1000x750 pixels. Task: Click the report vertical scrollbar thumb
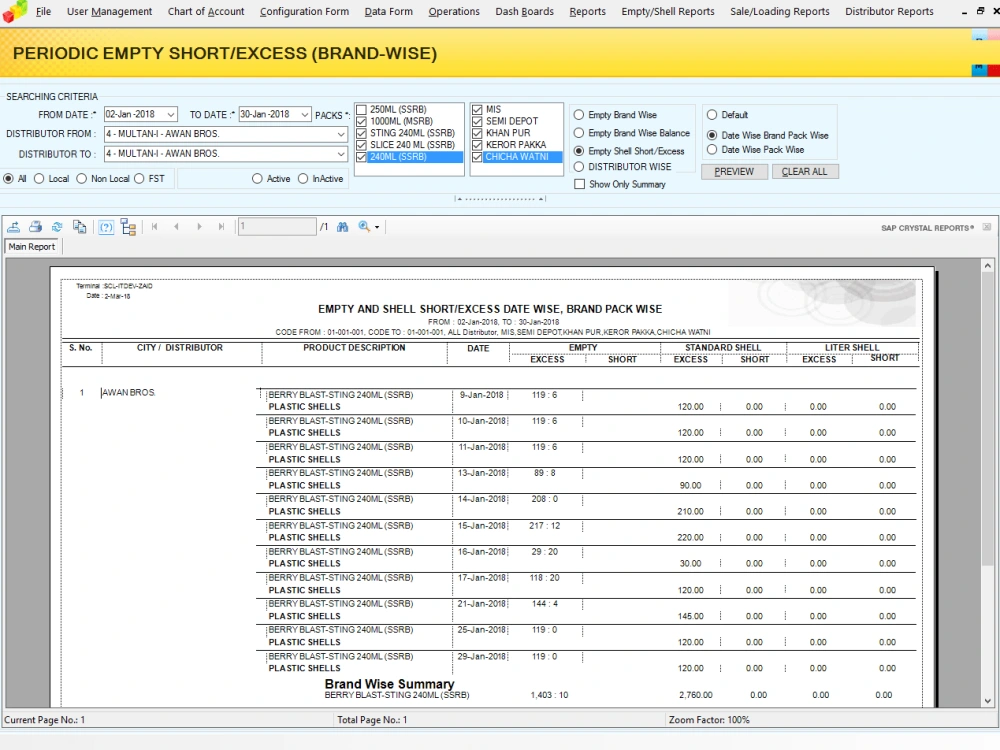coord(987,418)
